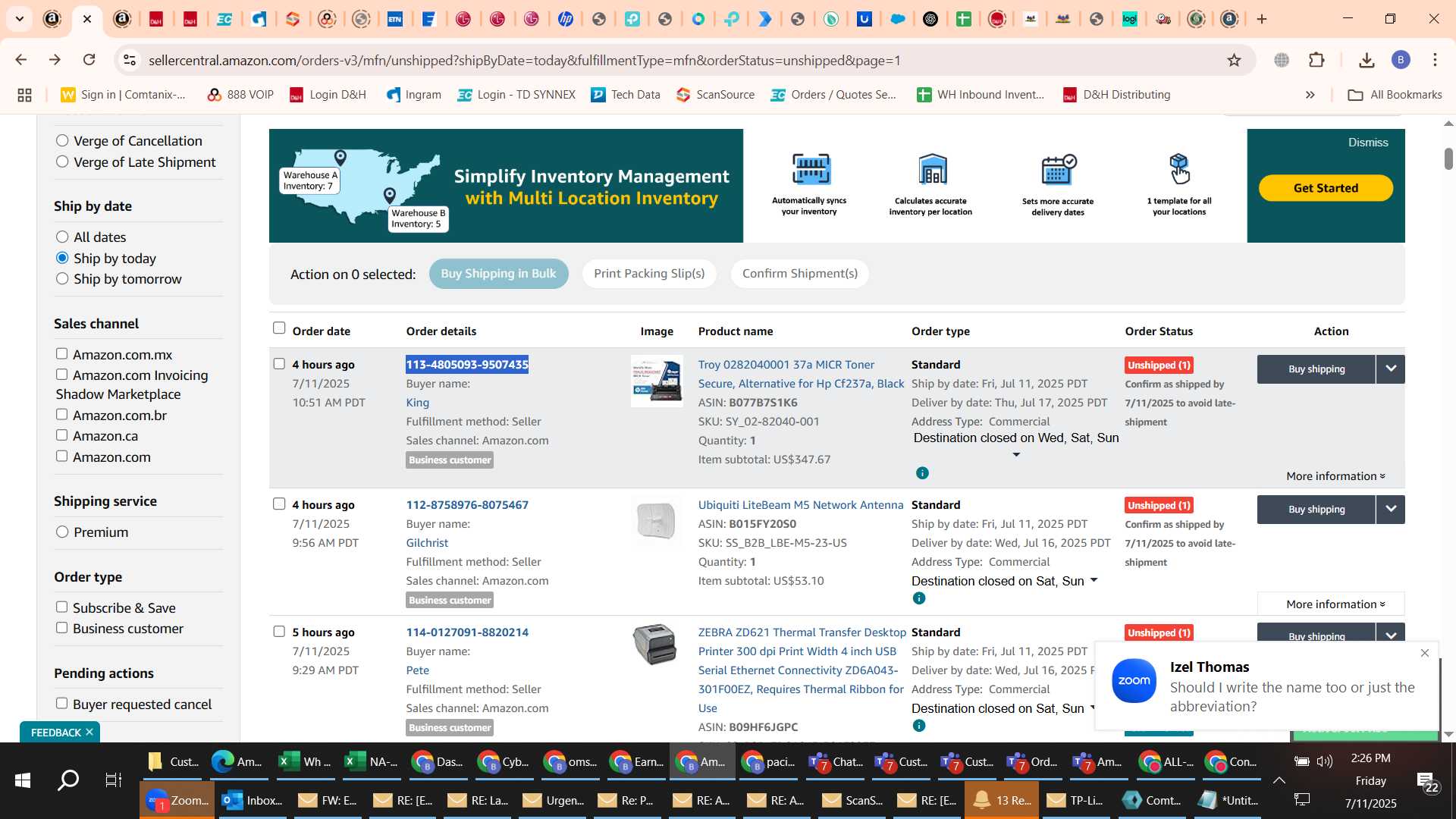Open Tech Data bookmark
The image size is (1456, 819).
point(626,95)
